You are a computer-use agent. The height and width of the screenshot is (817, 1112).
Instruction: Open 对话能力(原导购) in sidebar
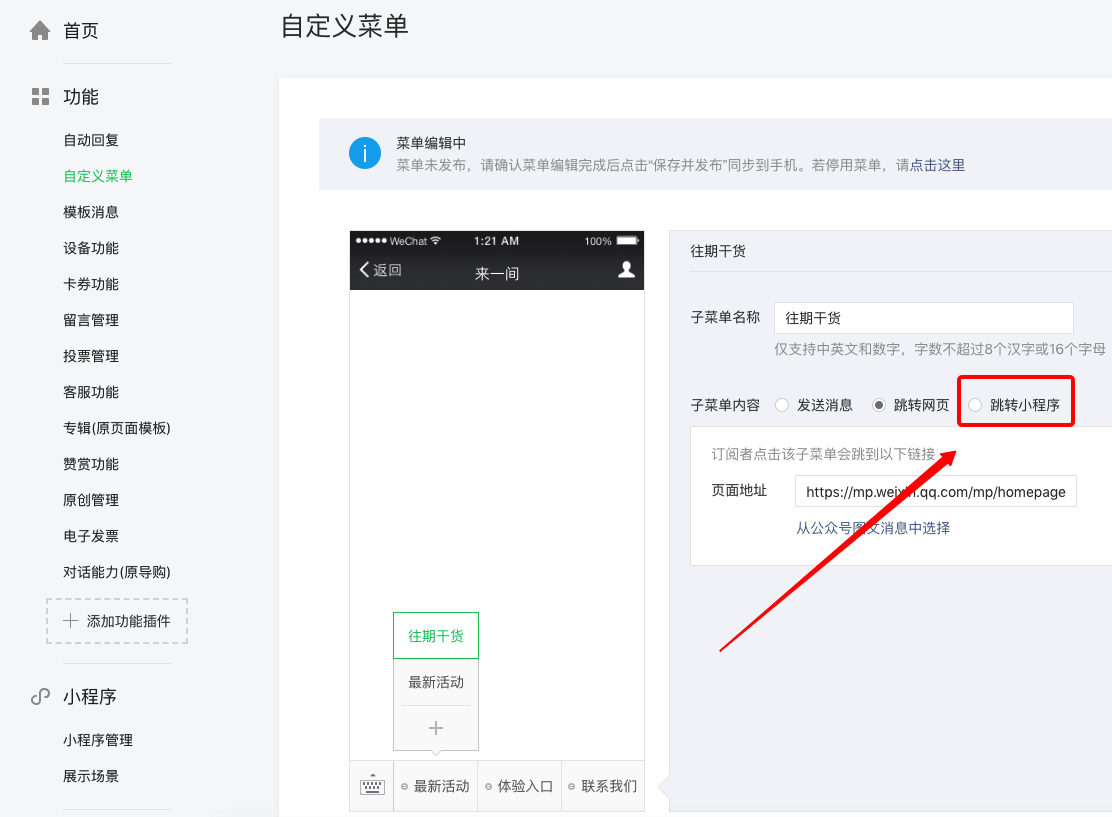point(117,572)
